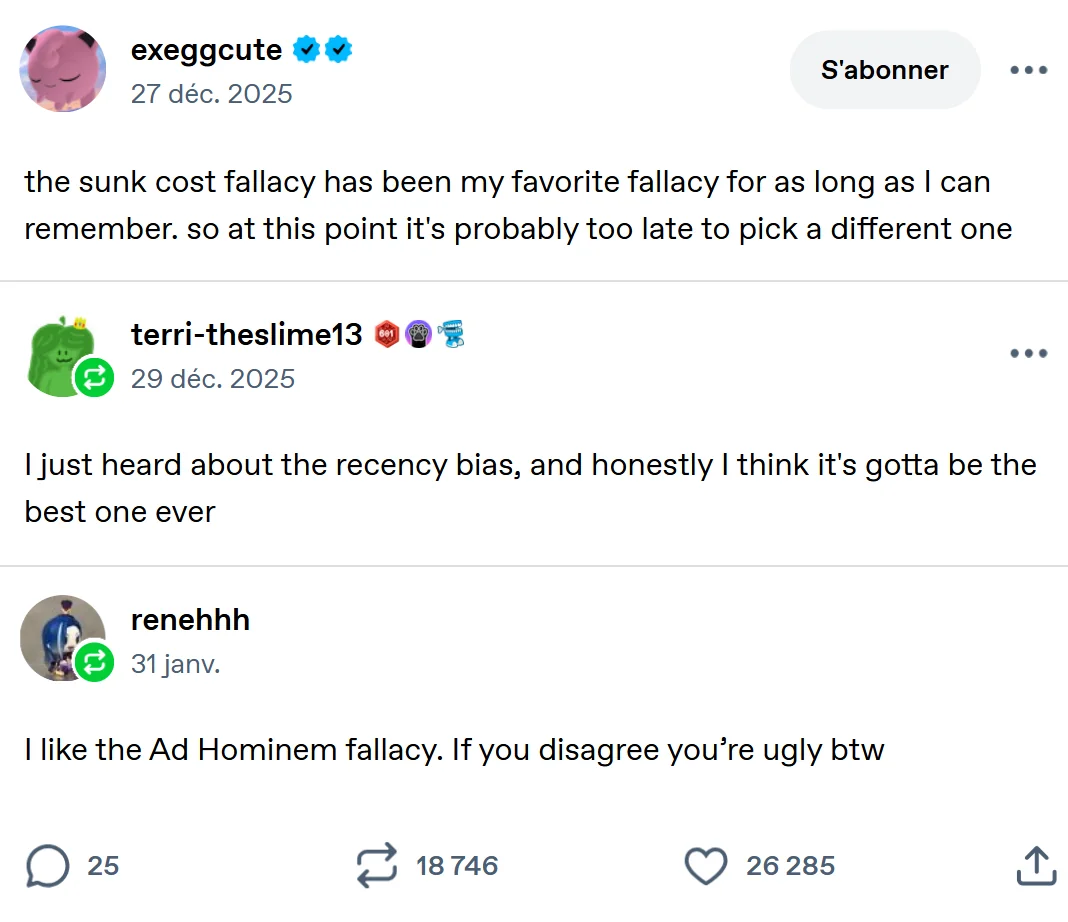Select the purple paw print badge
This screenshot has width=1068, height=922.
(418, 332)
